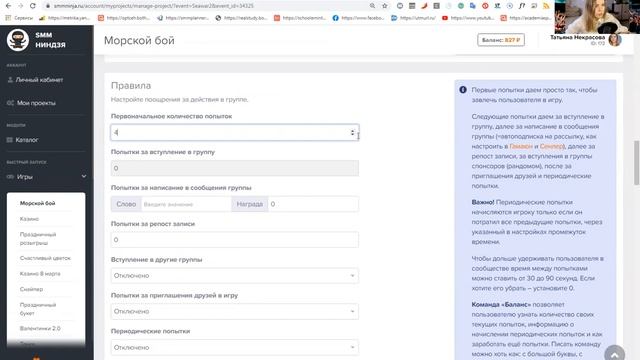Select Снайпер game in sidebar
640x360 pixels.
(x=31, y=289)
